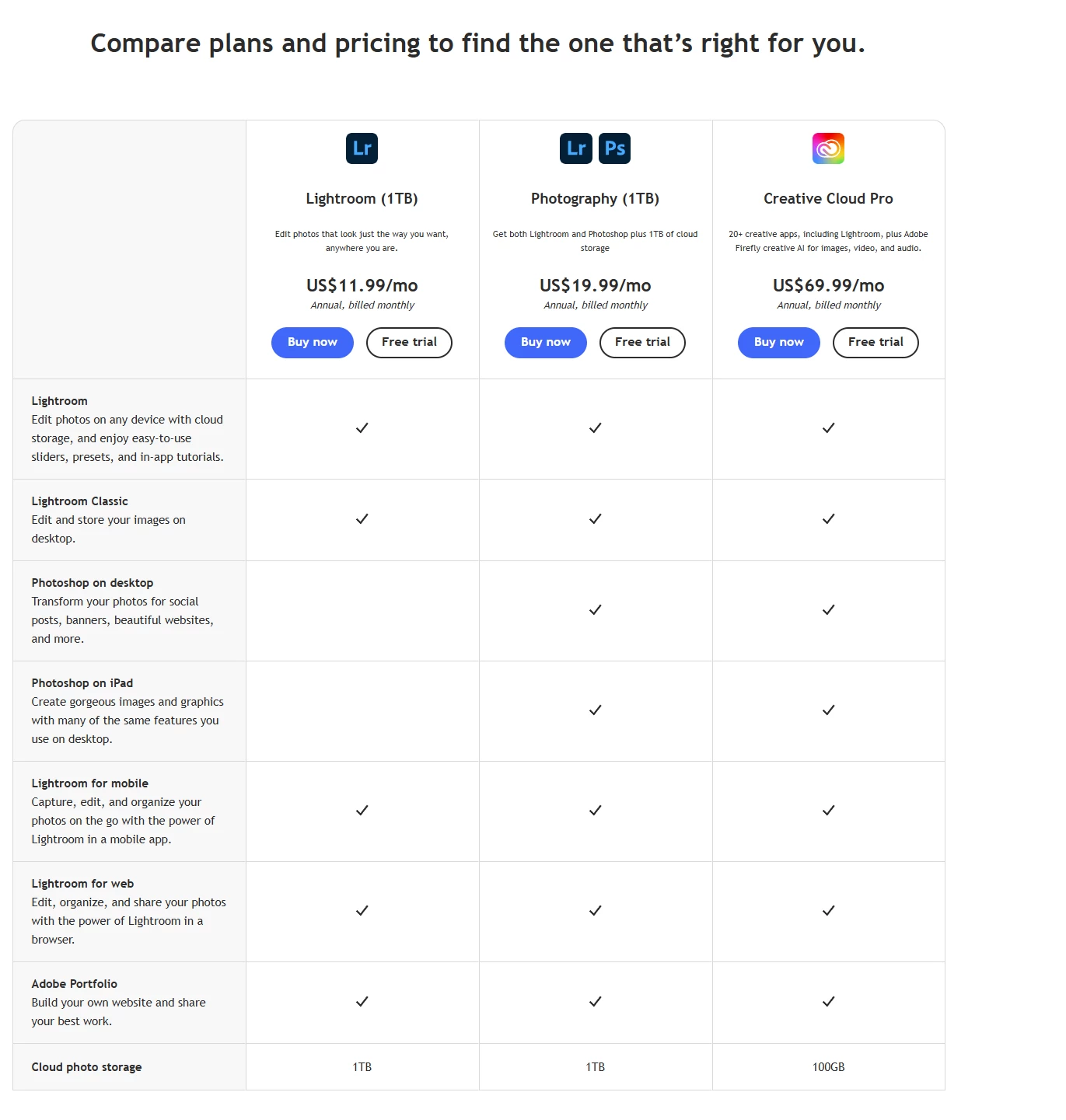Click the Cloud photo storage row label
This screenshot has height=1120, width=1066.
(x=86, y=1067)
